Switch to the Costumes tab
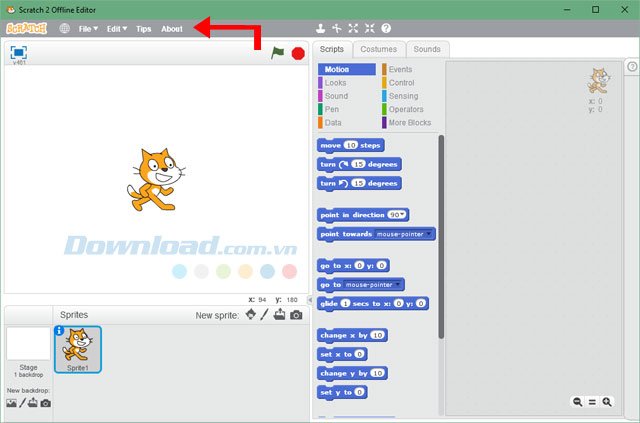This screenshot has height=423, width=640. pyautogui.click(x=378, y=49)
